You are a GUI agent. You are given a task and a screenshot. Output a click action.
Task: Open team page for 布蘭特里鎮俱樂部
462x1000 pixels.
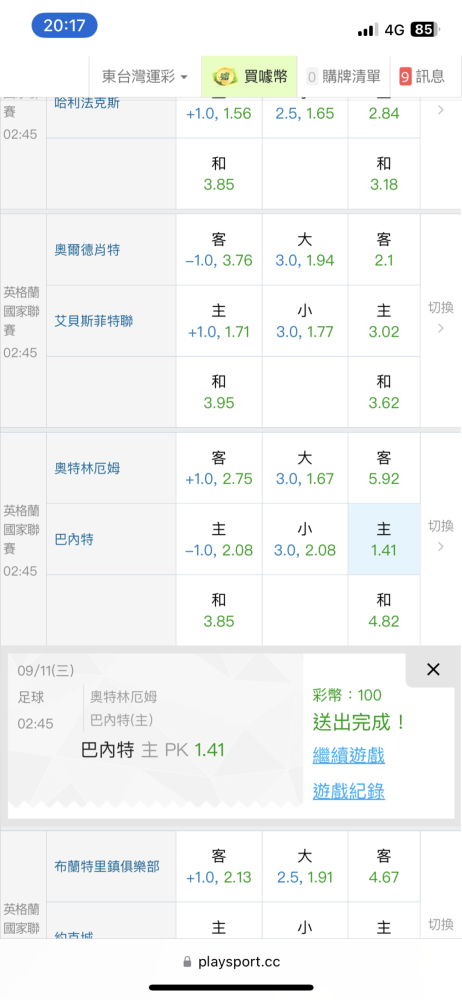point(107,866)
